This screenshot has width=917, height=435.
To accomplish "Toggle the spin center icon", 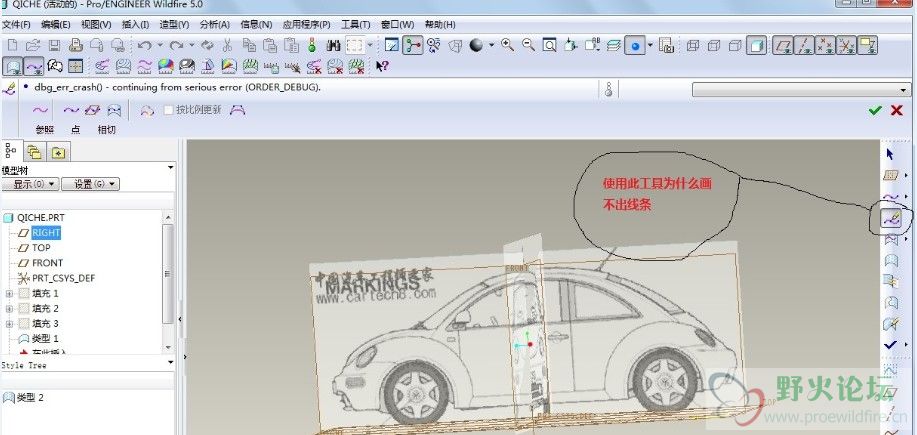I will click(413, 45).
